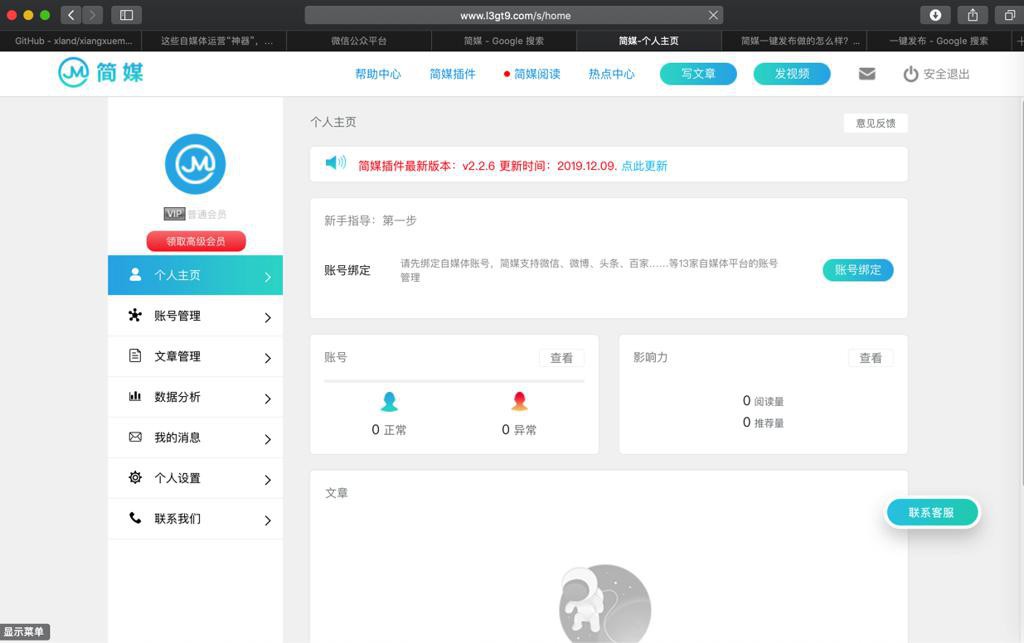The width and height of the screenshot is (1024, 643).
Task: Click the envelope icon for 我的消息
Action: click(x=135, y=437)
